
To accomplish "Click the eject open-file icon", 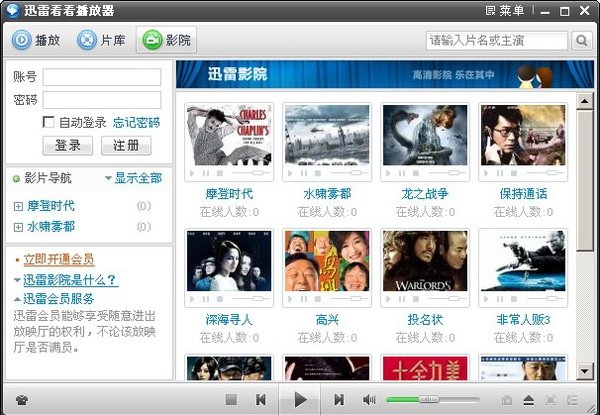I will click(x=528, y=400).
